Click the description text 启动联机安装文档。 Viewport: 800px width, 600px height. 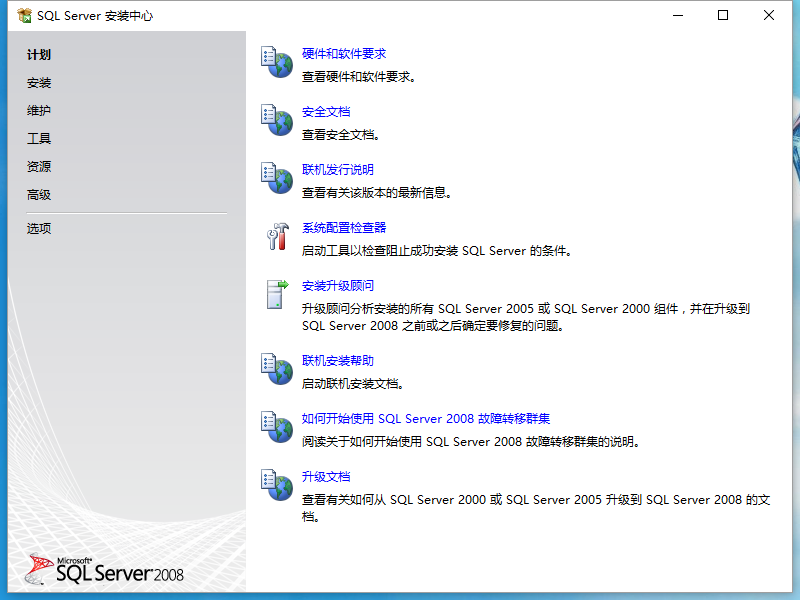click(x=353, y=384)
